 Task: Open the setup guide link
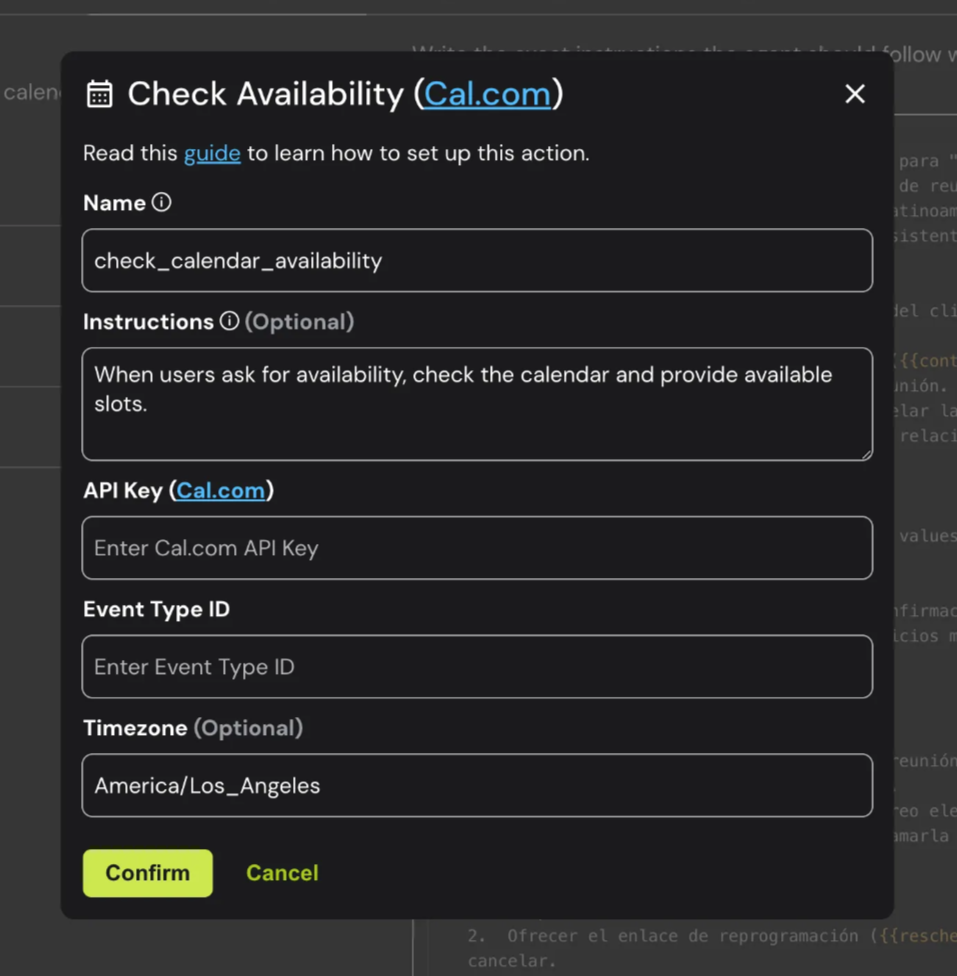click(212, 153)
